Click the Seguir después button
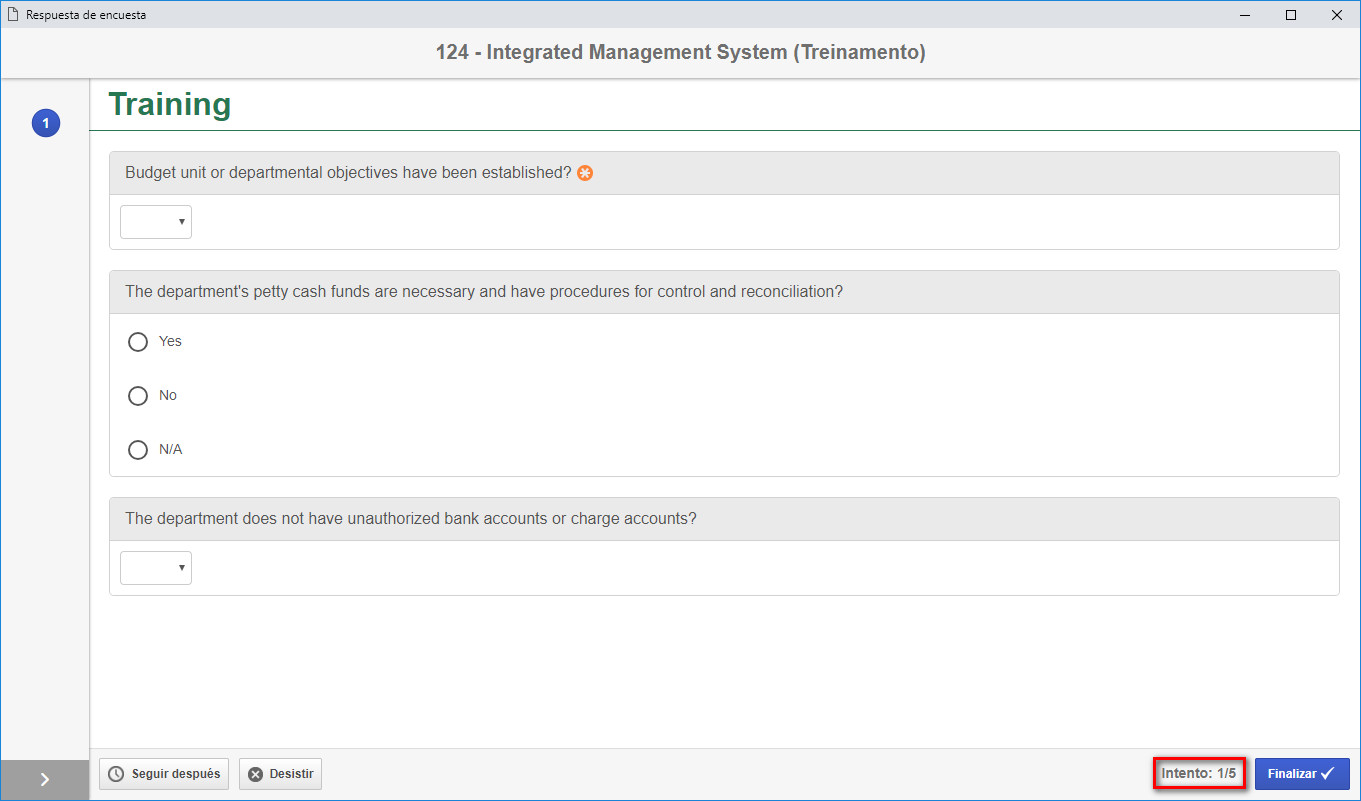This screenshot has height=801, width=1361. tap(164, 774)
